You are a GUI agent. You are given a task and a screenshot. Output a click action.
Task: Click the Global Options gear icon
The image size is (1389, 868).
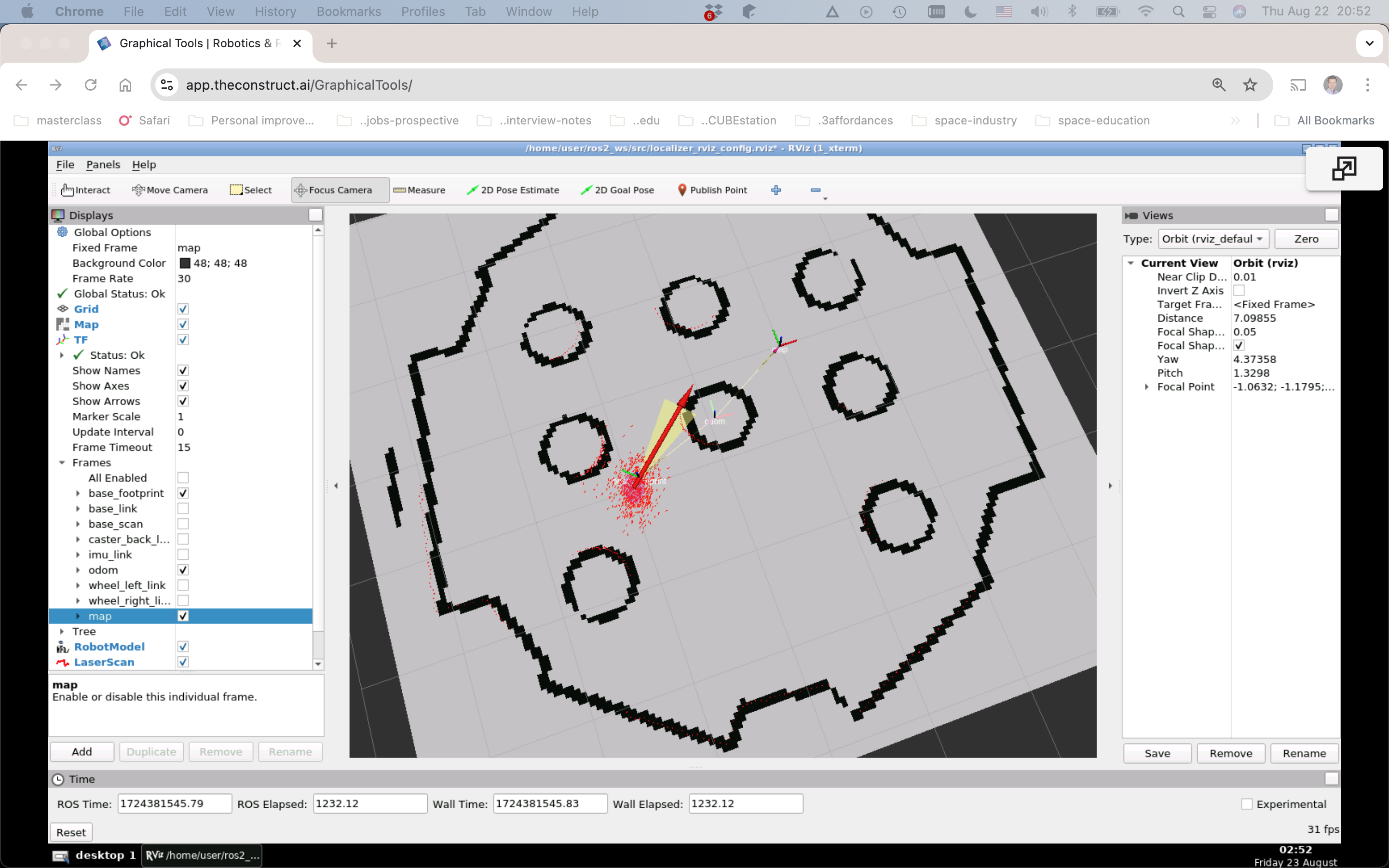point(62,232)
